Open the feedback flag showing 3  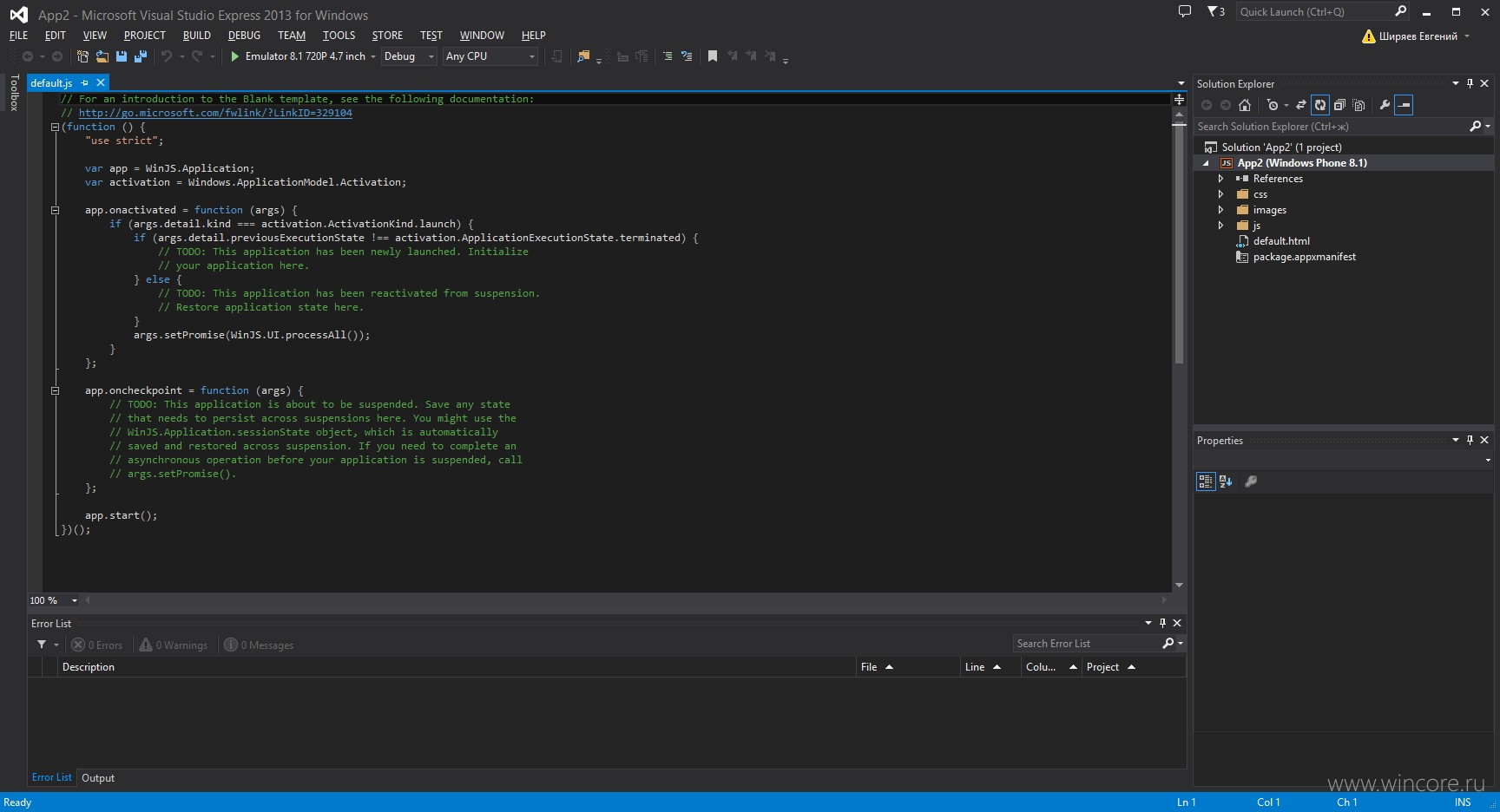(1216, 11)
